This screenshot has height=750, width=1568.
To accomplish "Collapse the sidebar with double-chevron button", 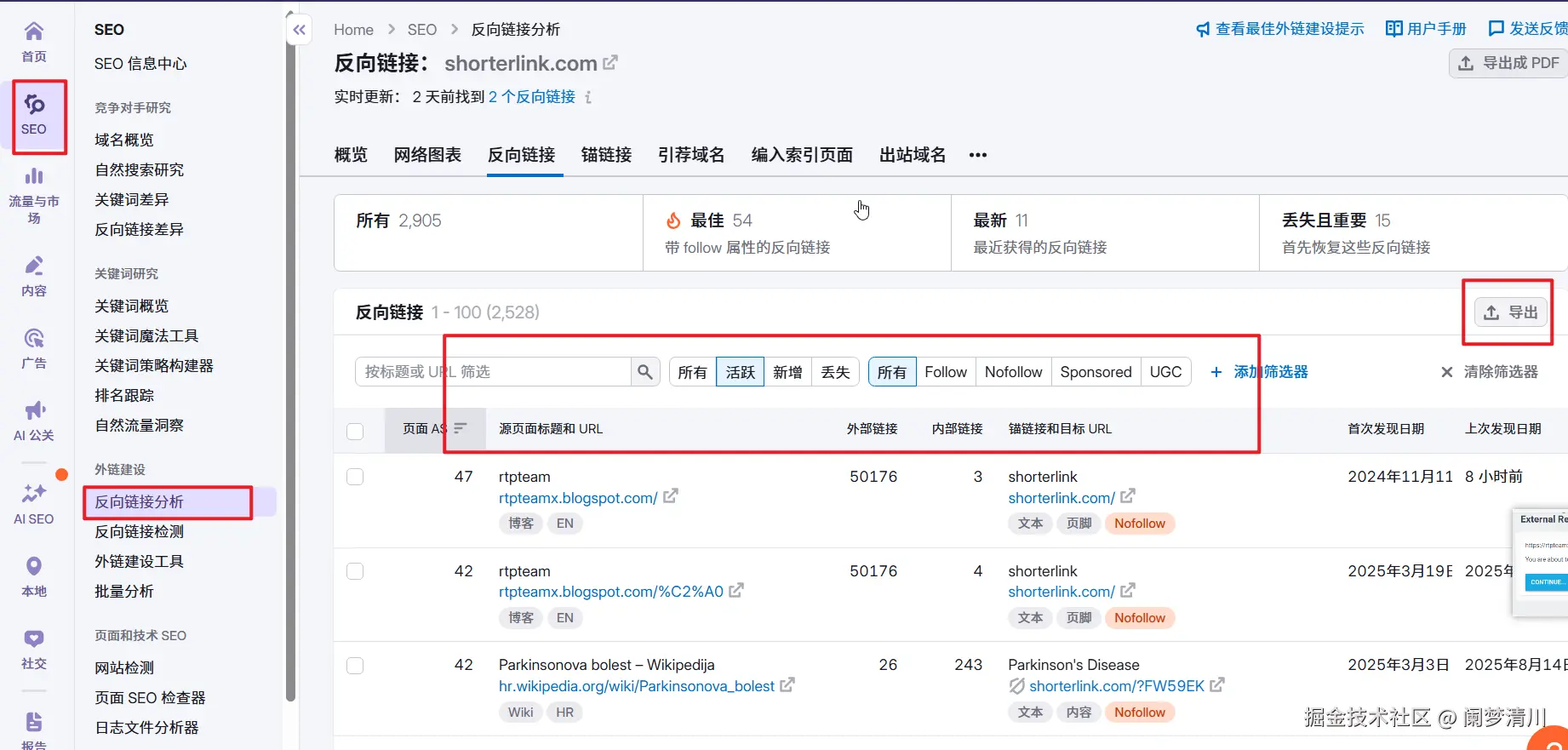I will 299,31.
